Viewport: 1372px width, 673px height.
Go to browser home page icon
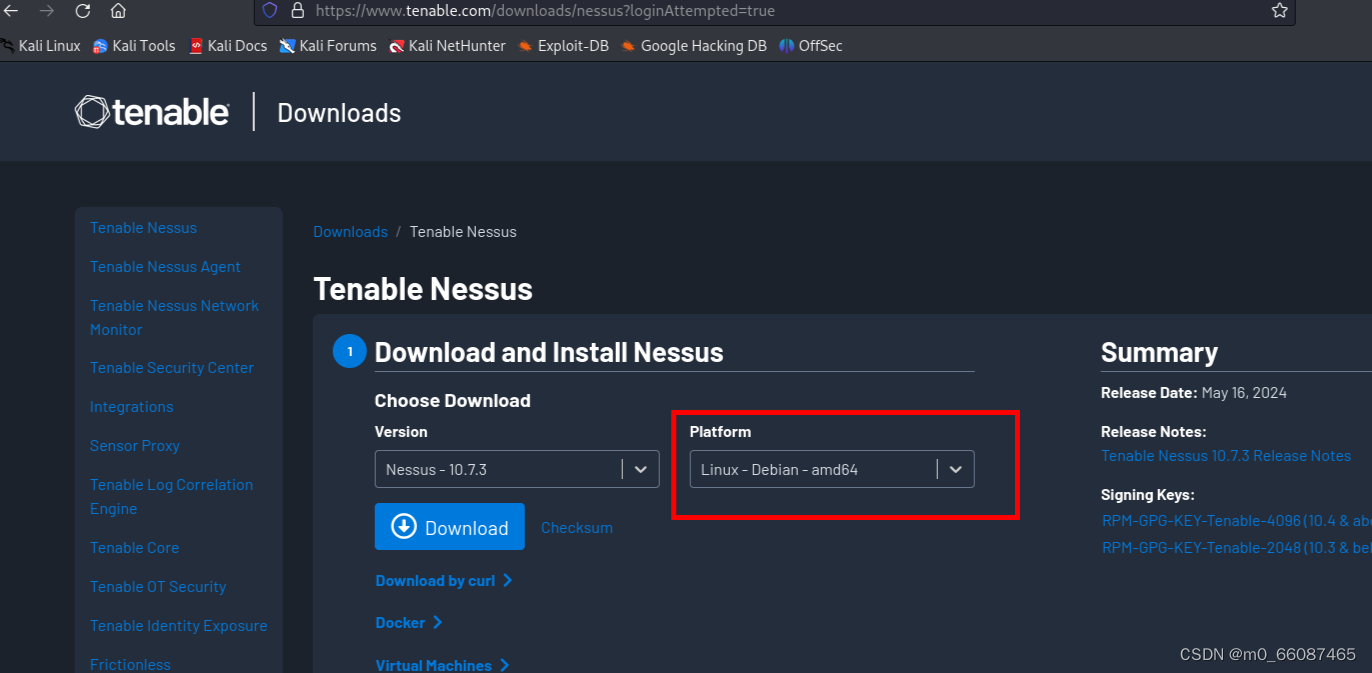[x=118, y=11]
